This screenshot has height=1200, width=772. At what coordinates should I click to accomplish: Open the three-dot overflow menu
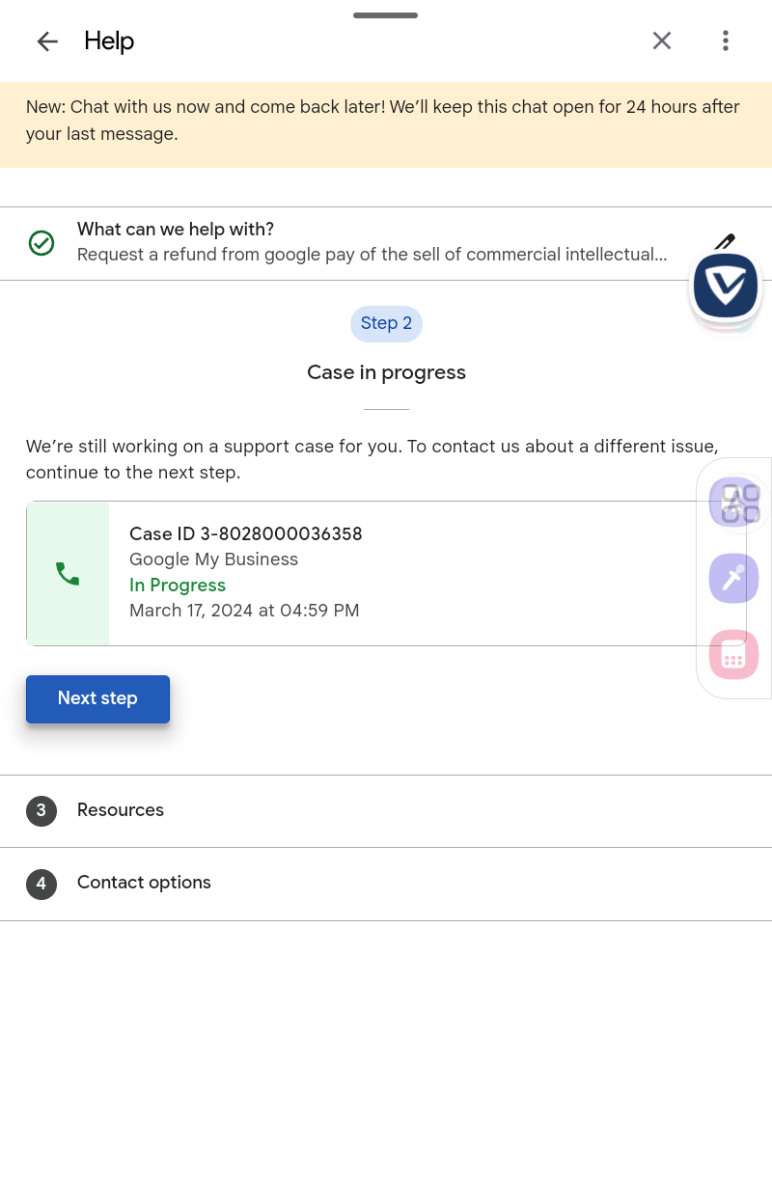[726, 41]
